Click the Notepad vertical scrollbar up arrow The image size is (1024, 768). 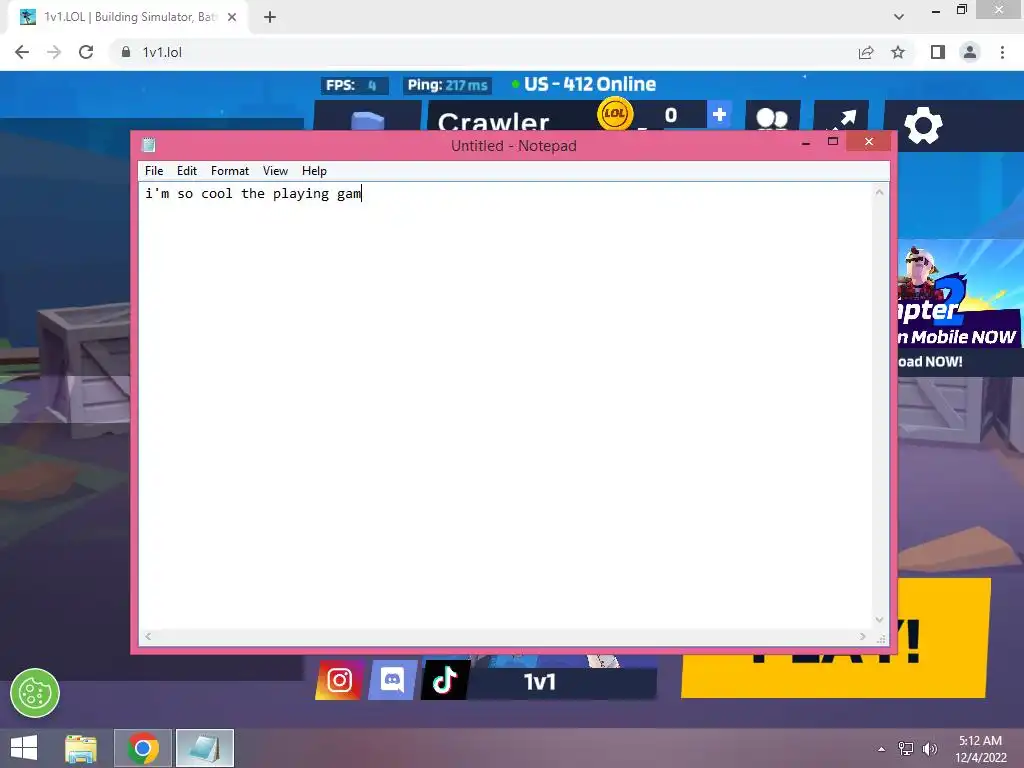(880, 192)
